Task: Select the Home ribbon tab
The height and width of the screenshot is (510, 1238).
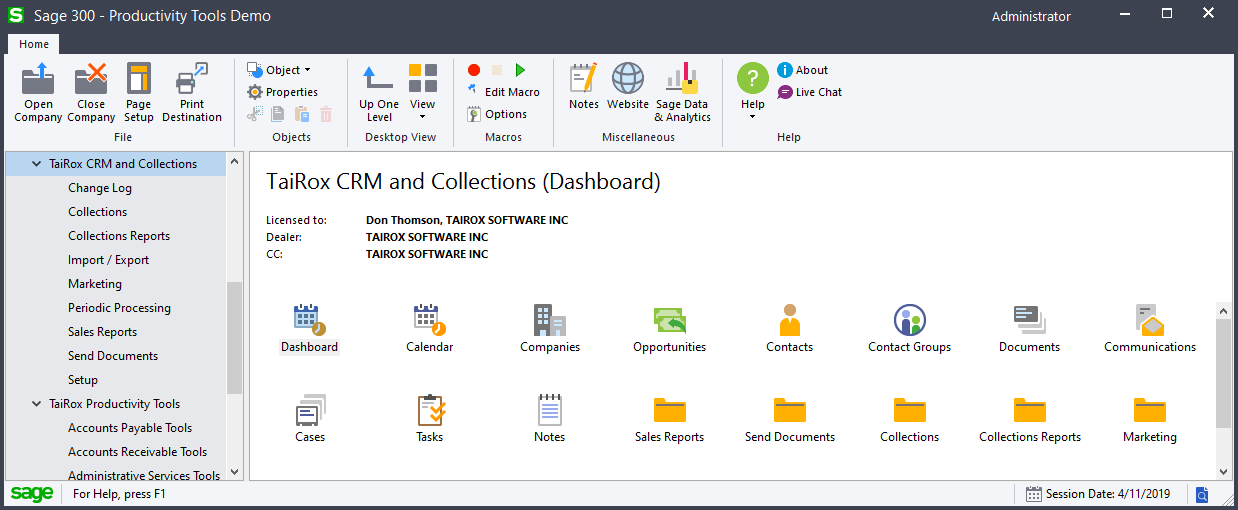Action: point(34,44)
